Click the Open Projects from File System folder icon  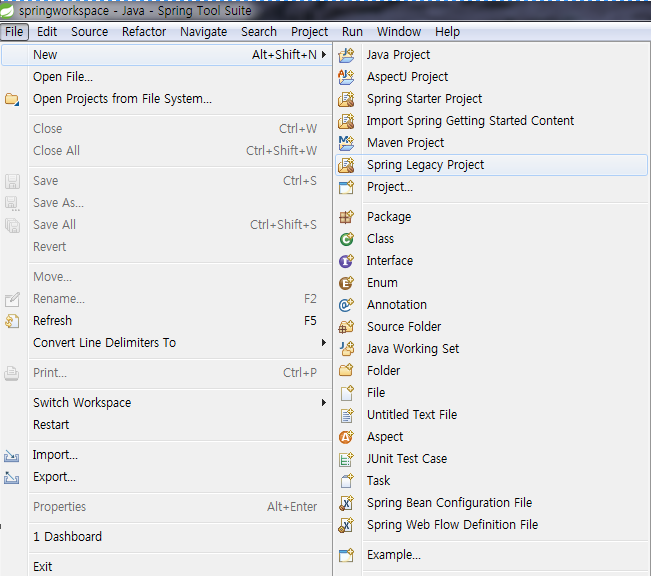[12, 99]
